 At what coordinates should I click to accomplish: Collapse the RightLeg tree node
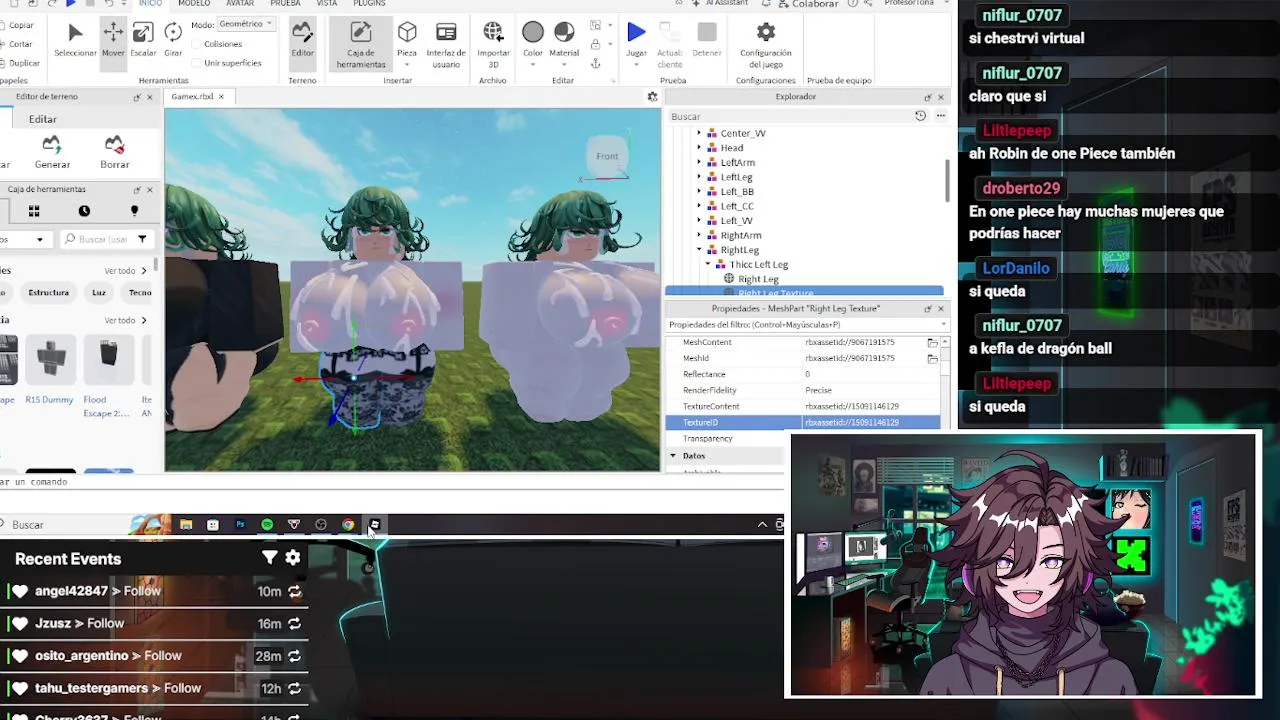tap(699, 250)
